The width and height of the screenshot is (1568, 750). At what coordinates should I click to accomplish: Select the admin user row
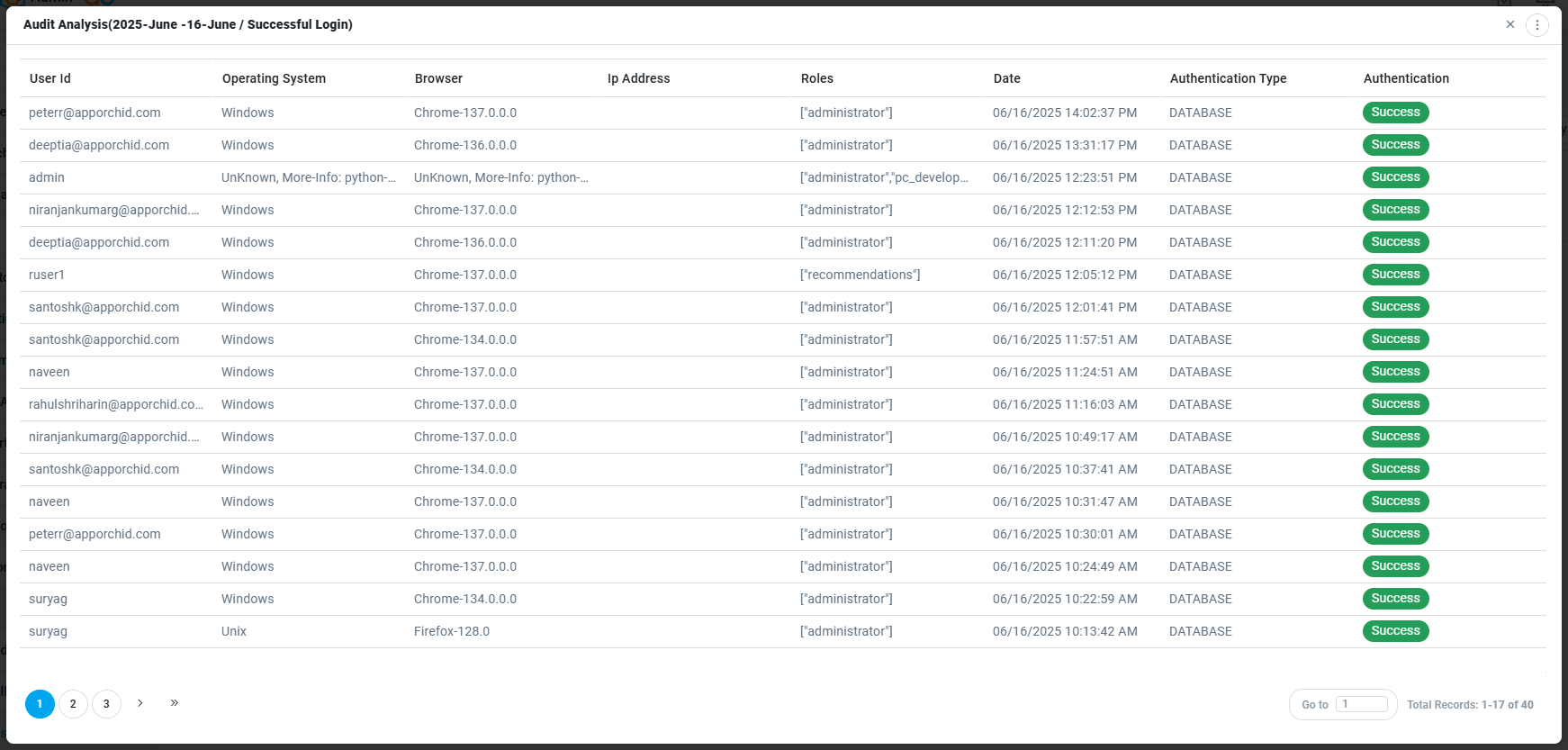(x=47, y=177)
